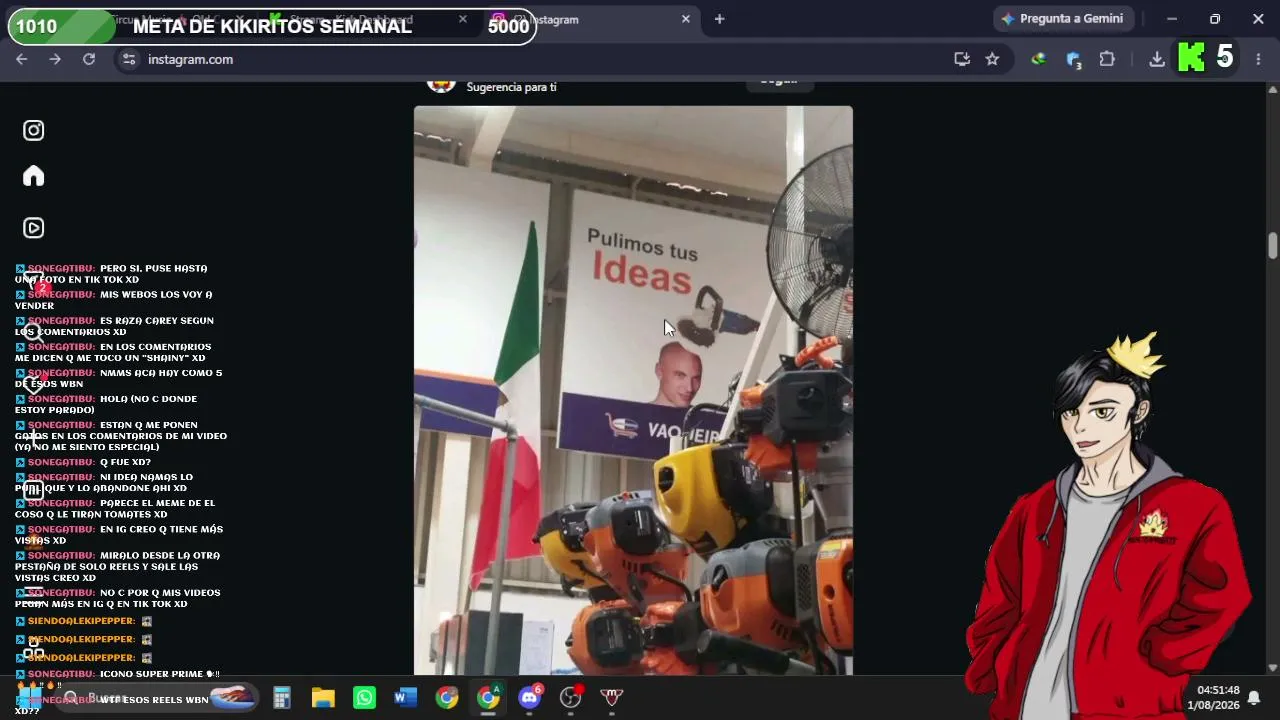Open the OBS Studio taskbar icon

click(x=571, y=697)
